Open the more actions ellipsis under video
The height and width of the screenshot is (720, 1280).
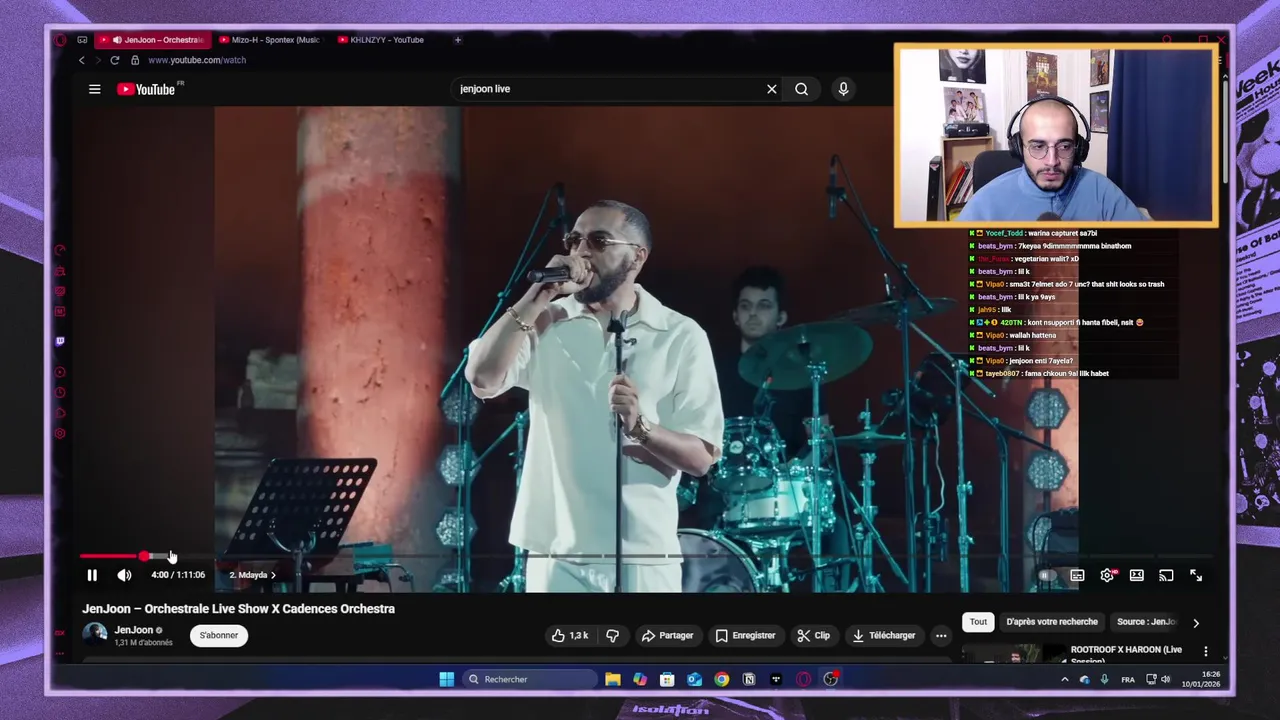pos(941,635)
